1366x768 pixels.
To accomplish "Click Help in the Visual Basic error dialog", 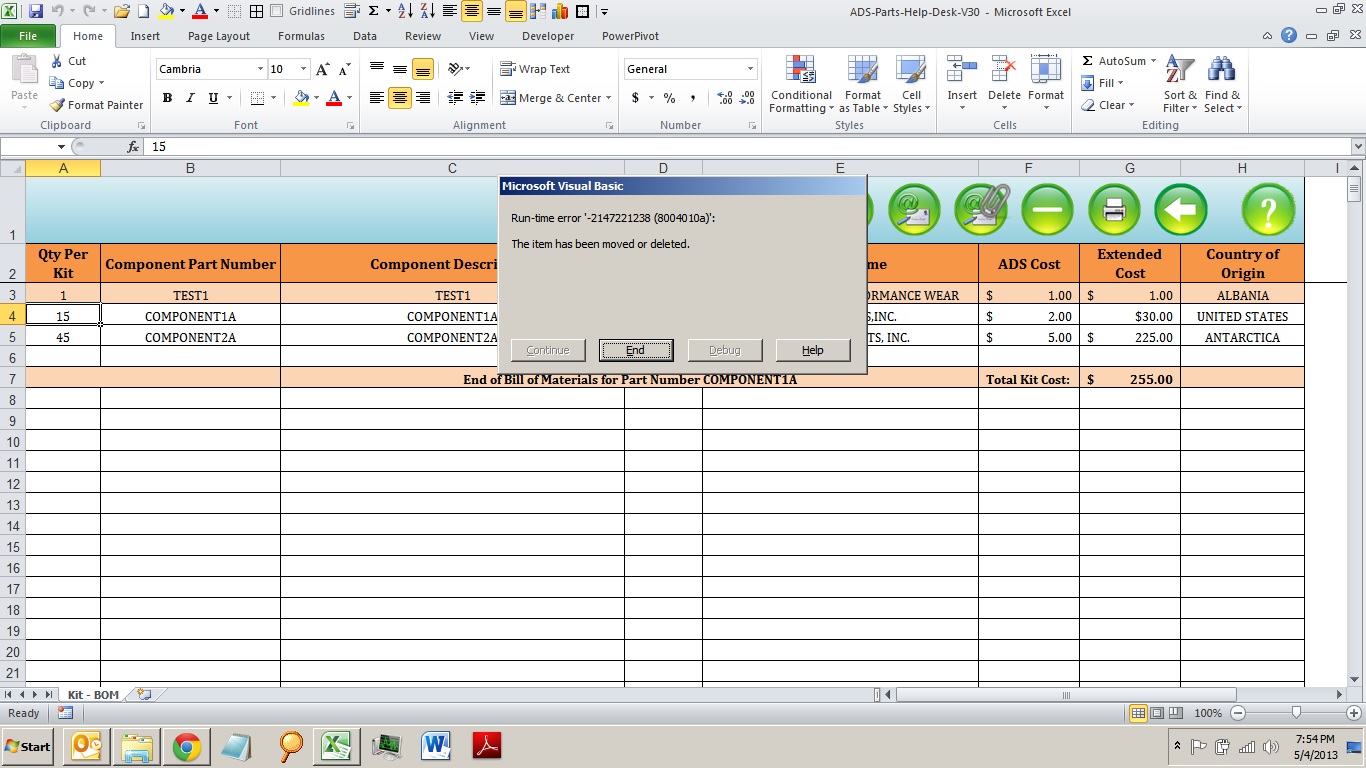I will pyautogui.click(x=813, y=350).
